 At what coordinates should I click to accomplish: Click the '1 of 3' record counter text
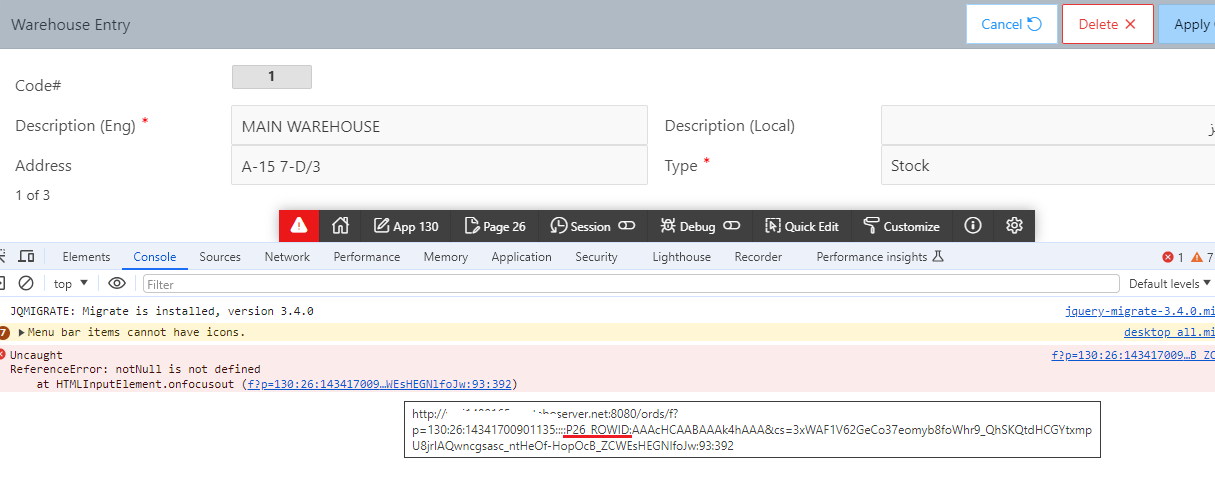point(32,195)
